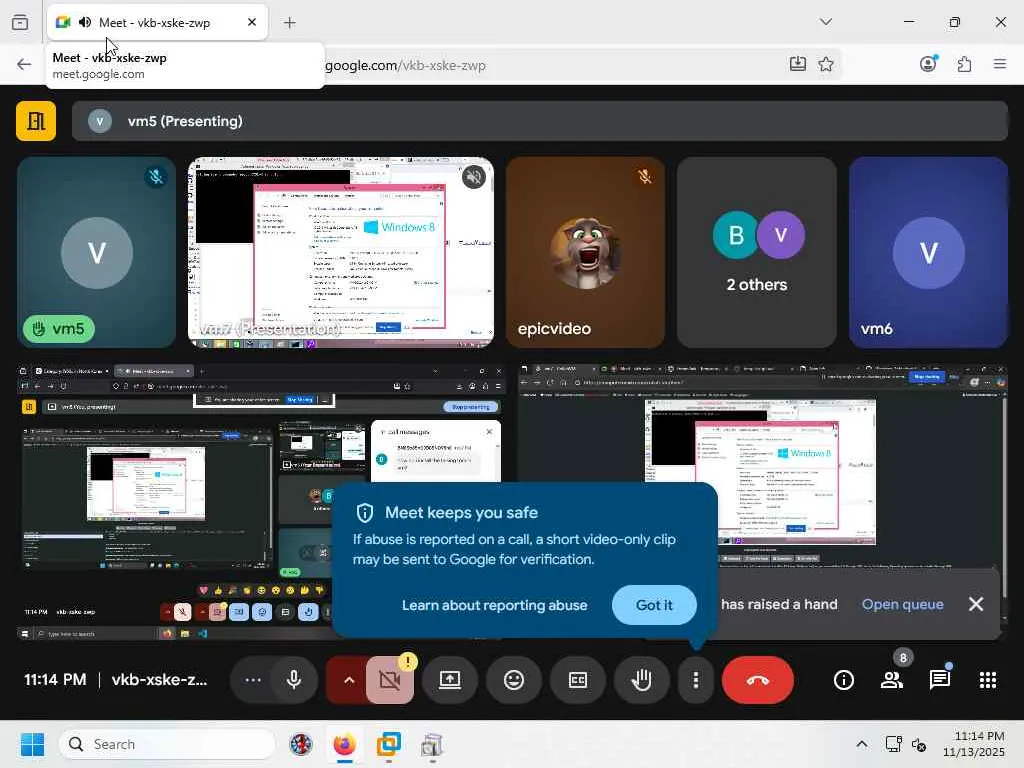Open Firefox View icon

pos(20,23)
